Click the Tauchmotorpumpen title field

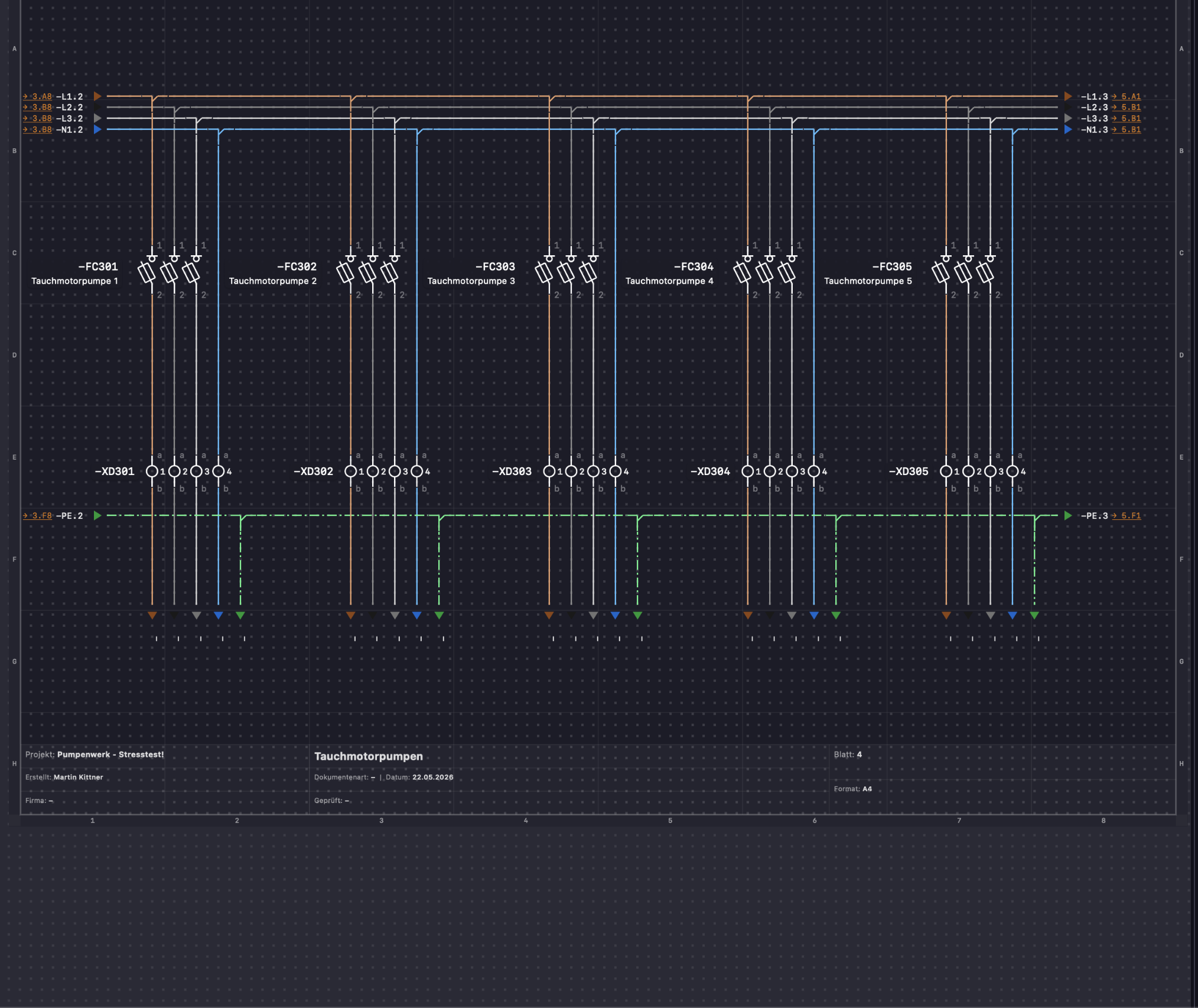[369, 756]
